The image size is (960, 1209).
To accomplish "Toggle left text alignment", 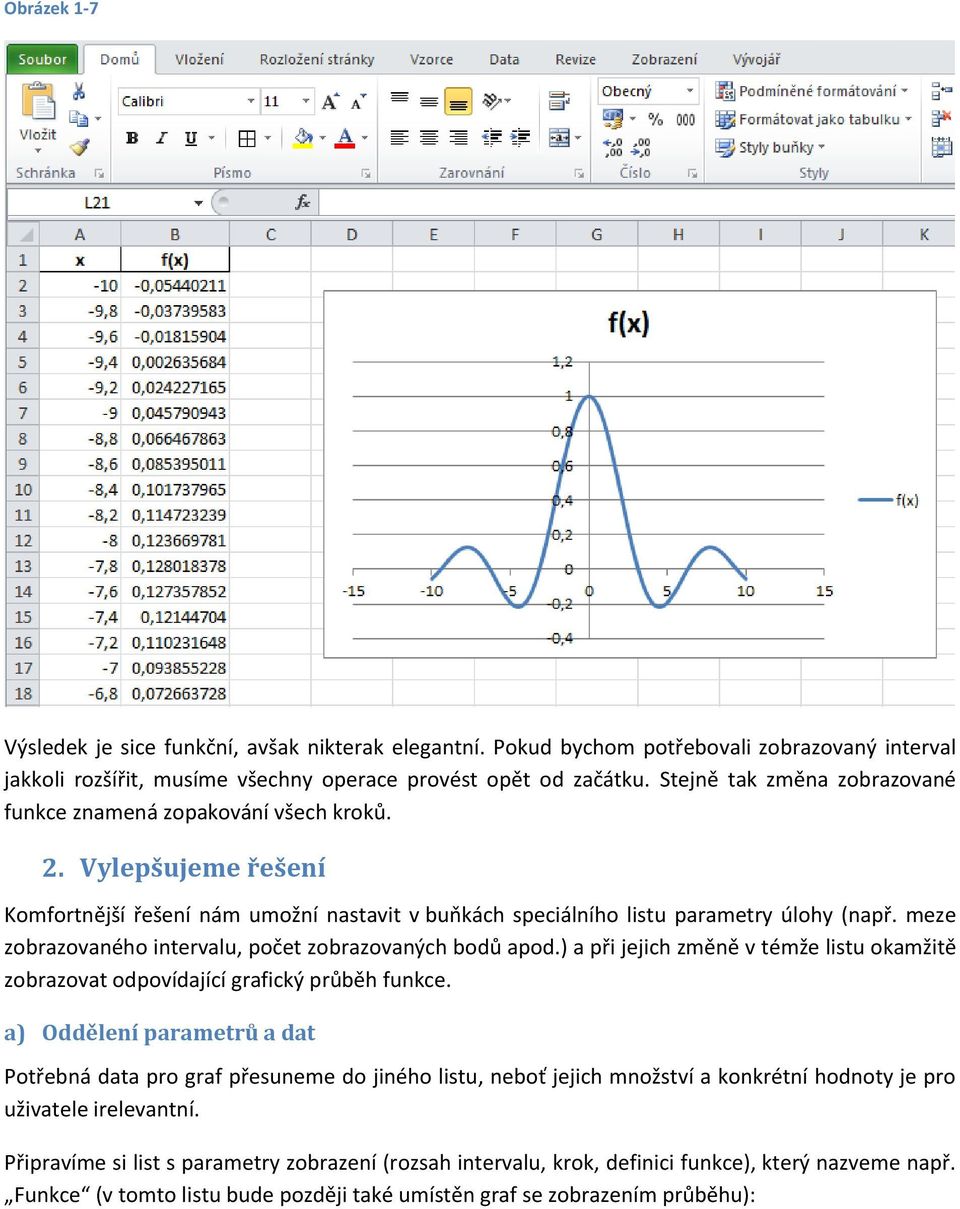I will [400, 137].
